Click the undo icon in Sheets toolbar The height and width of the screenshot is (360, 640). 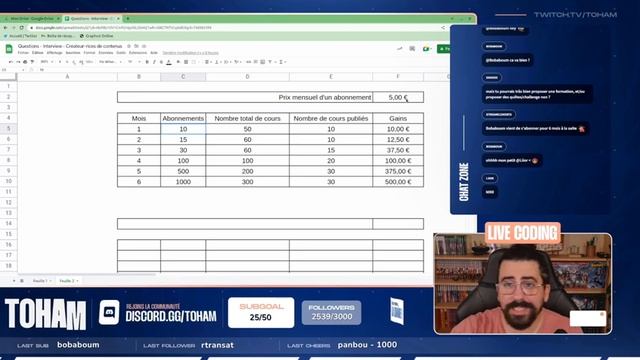coord(11,62)
